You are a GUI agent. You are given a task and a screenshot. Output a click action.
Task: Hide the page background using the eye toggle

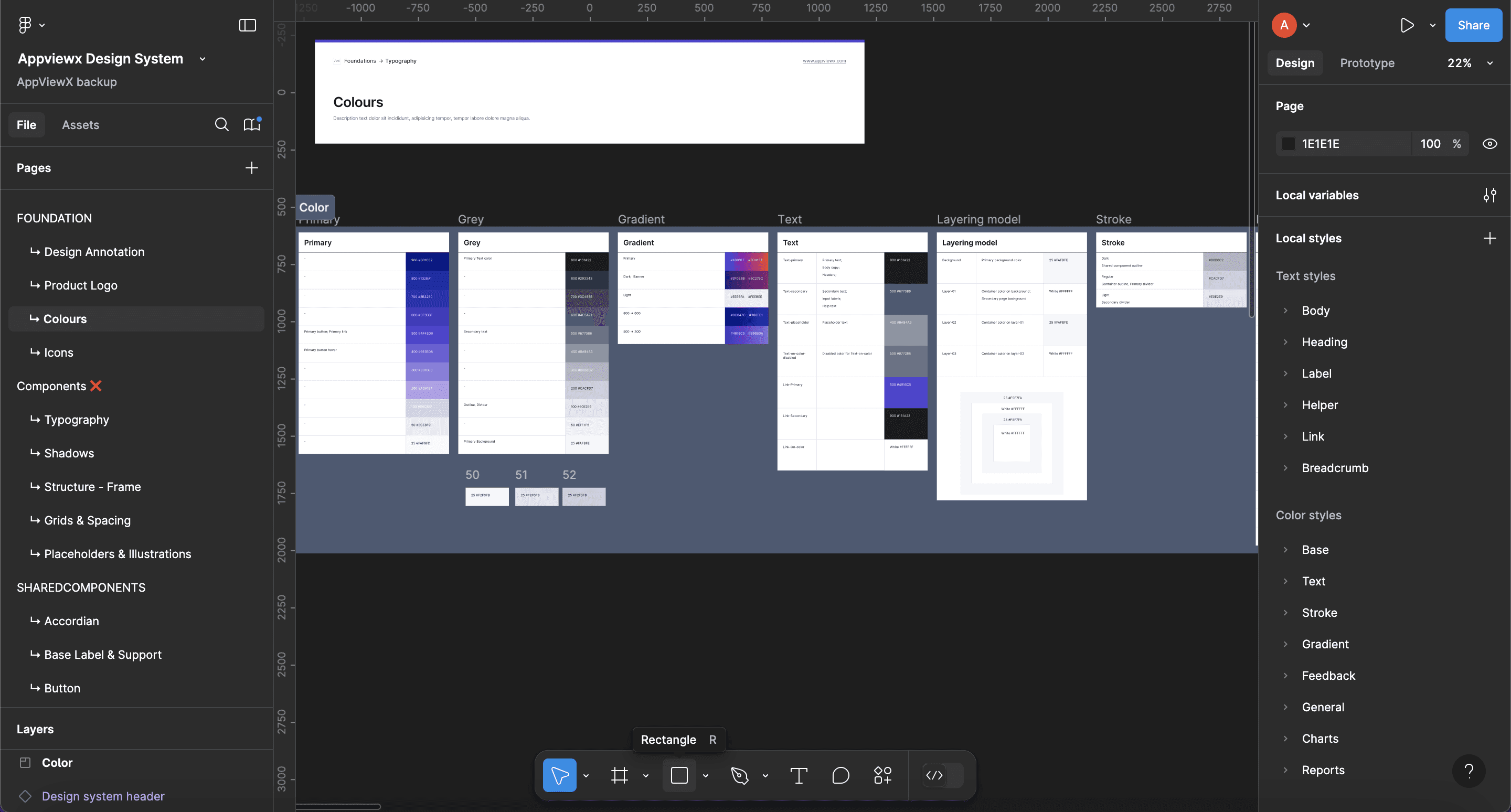[1489, 143]
